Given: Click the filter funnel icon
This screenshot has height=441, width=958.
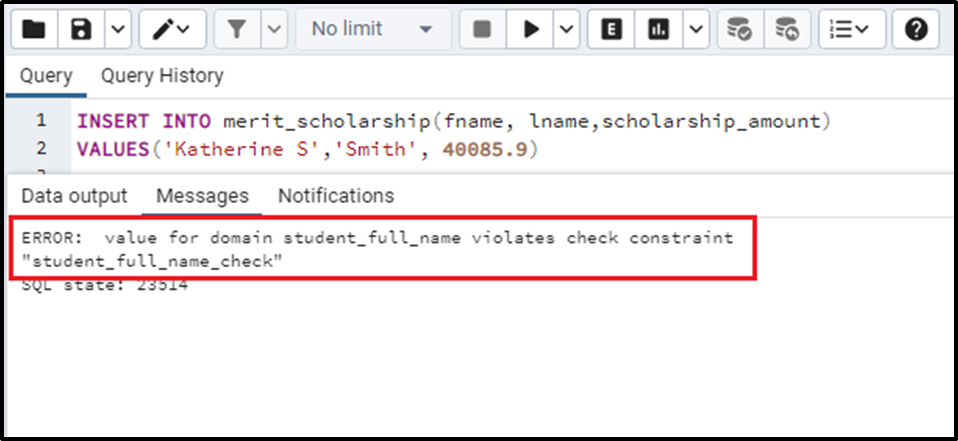Looking at the screenshot, I should coord(237,29).
